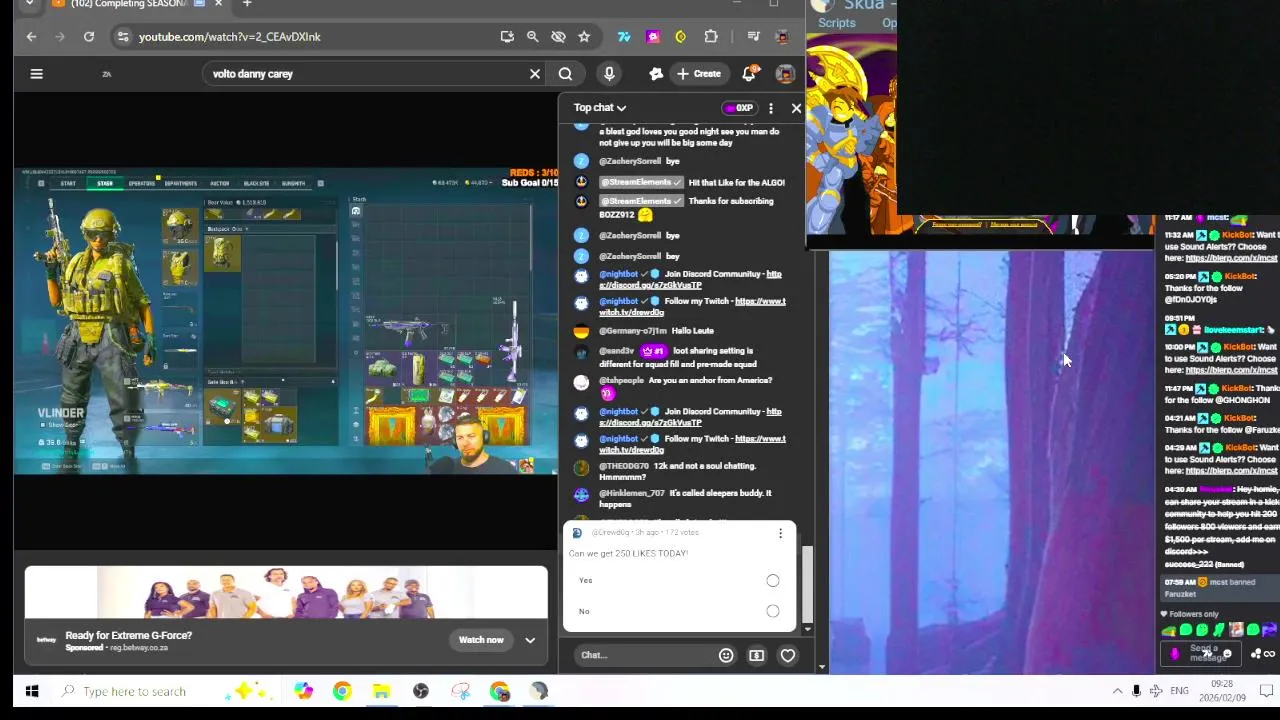Click the Betway sponsored banner image

[286, 594]
